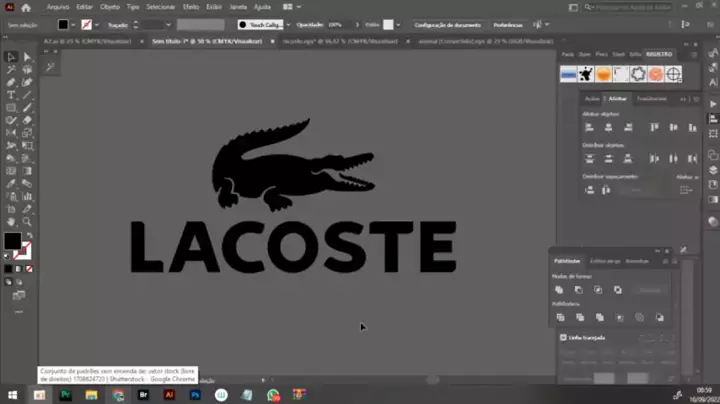The width and height of the screenshot is (720, 404).
Task: Align objects to horizontal left
Action: (590, 127)
